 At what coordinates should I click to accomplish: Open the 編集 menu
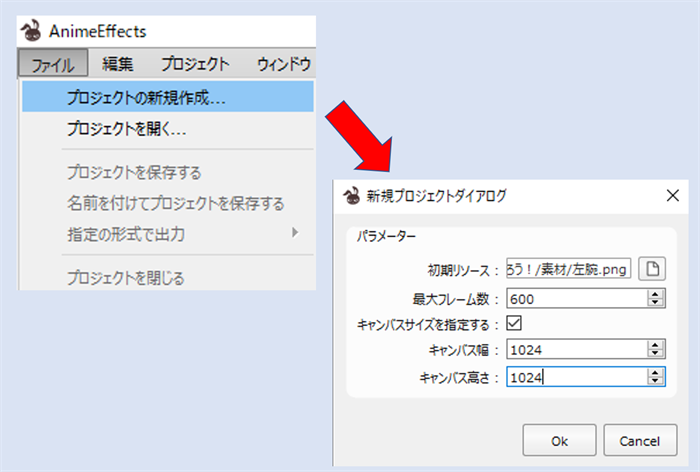[x=117, y=64]
